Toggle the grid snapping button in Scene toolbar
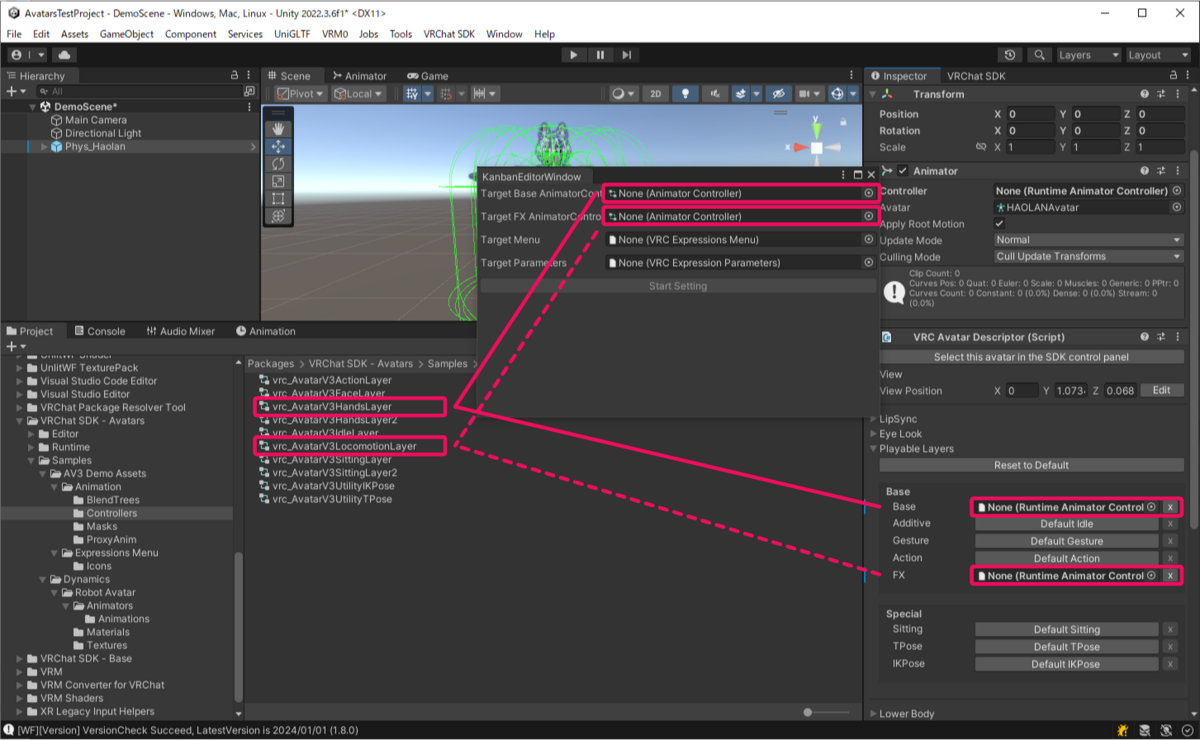1200x740 pixels. (x=412, y=94)
